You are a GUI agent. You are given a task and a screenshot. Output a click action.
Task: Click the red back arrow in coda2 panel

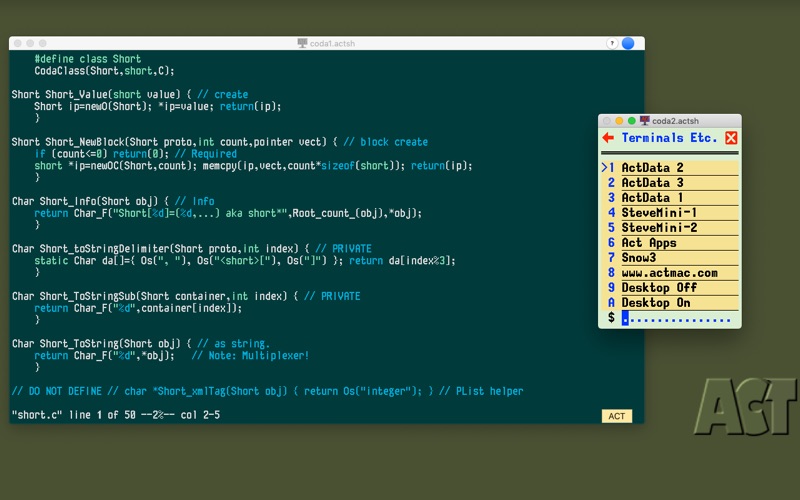[x=608, y=138]
